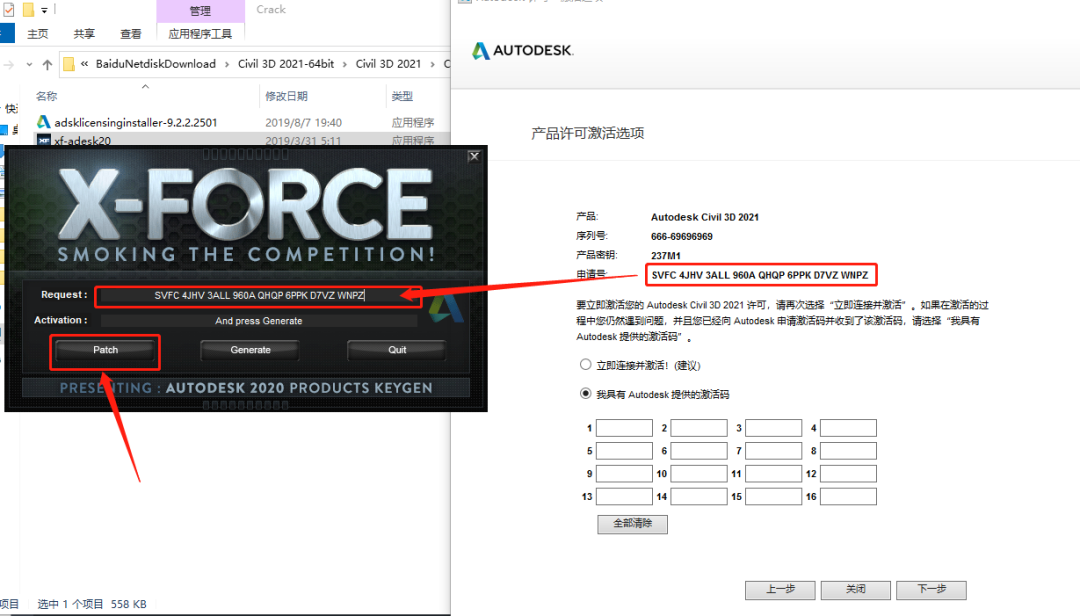The image size is (1080, 616).
Task: Select the adsklicensinginstaller-9.2.2.2501 file
Action: tap(136, 123)
